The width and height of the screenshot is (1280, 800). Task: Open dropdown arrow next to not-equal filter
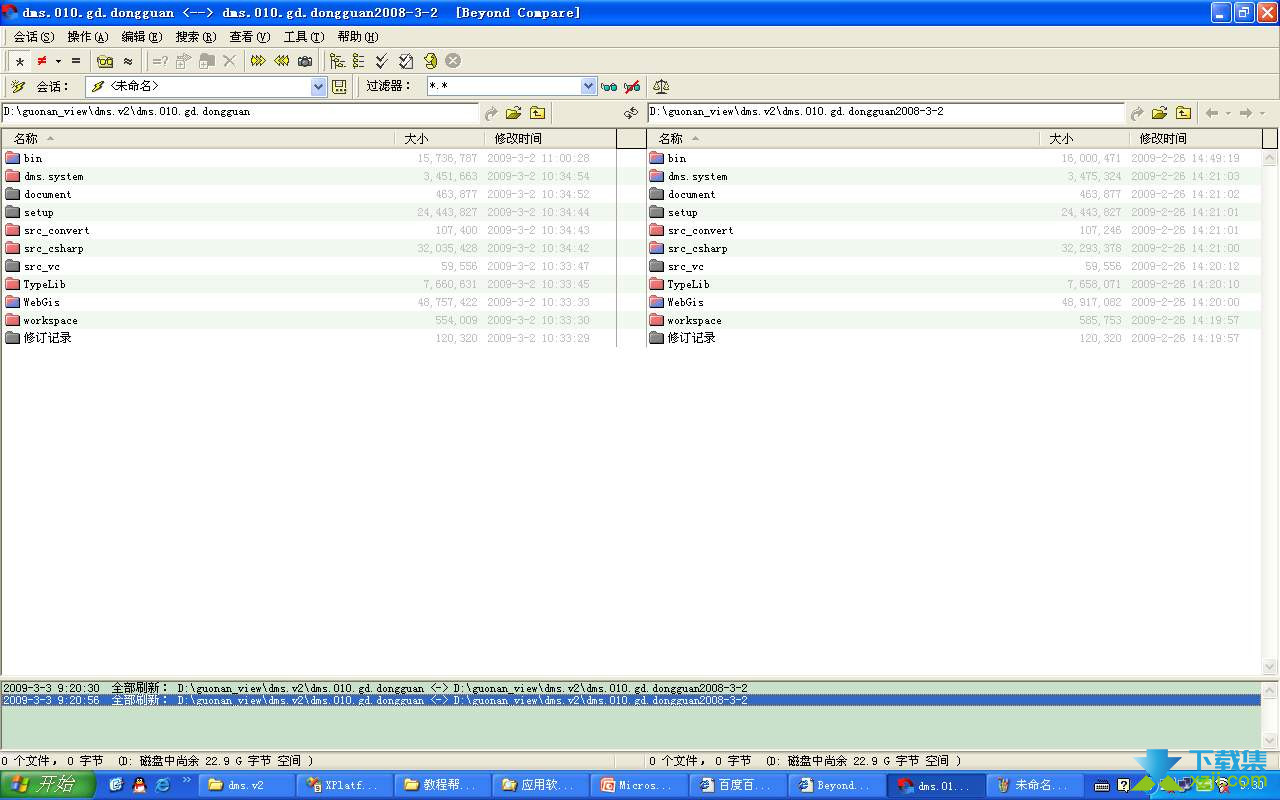tap(58, 61)
